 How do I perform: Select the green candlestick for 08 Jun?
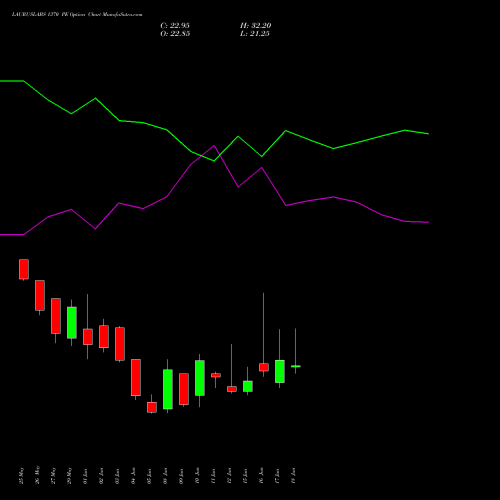[x=168, y=389]
